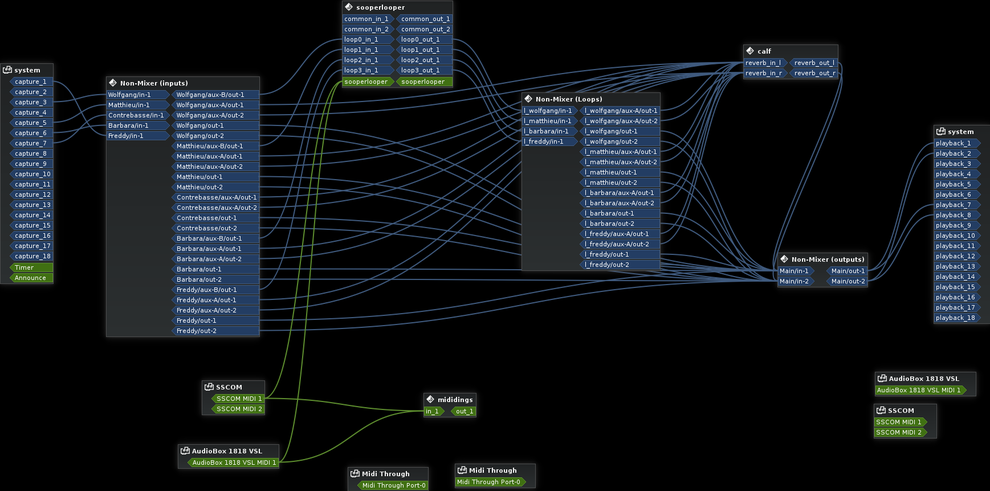The image size is (990, 491).
Task: Select the Main/in-1 port
Action: pos(795,271)
